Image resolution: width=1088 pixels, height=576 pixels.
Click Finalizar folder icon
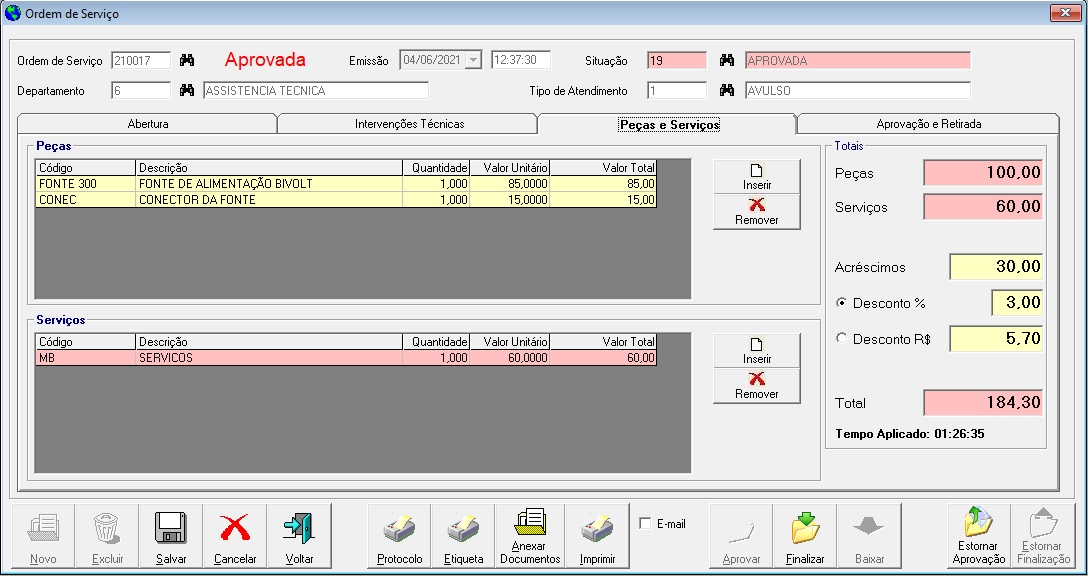[x=805, y=527]
